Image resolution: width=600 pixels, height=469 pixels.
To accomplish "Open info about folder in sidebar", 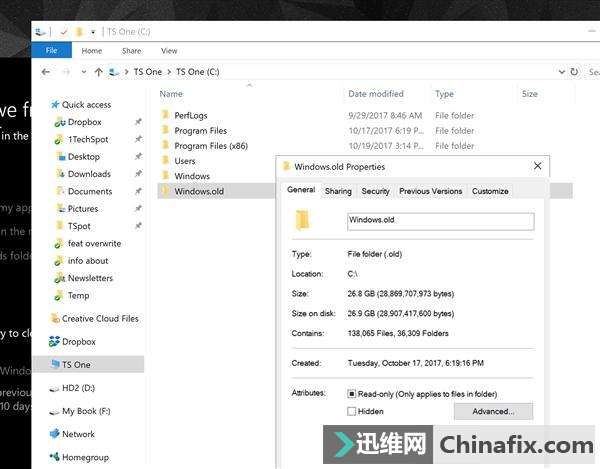I will (88, 261).
